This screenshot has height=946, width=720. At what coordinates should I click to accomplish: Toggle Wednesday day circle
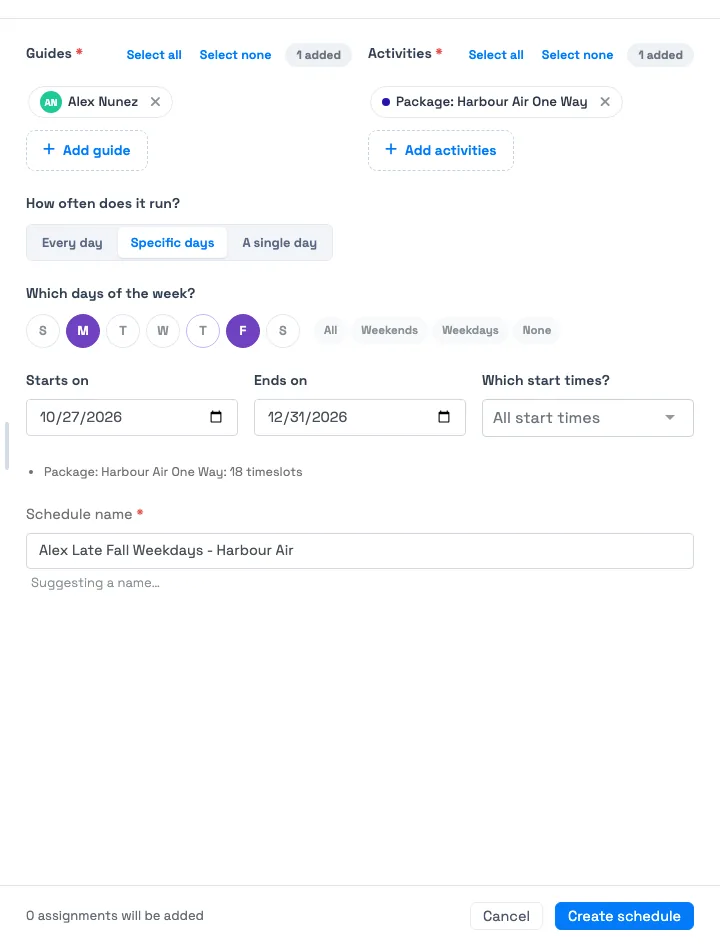click(x=163, y=331)
